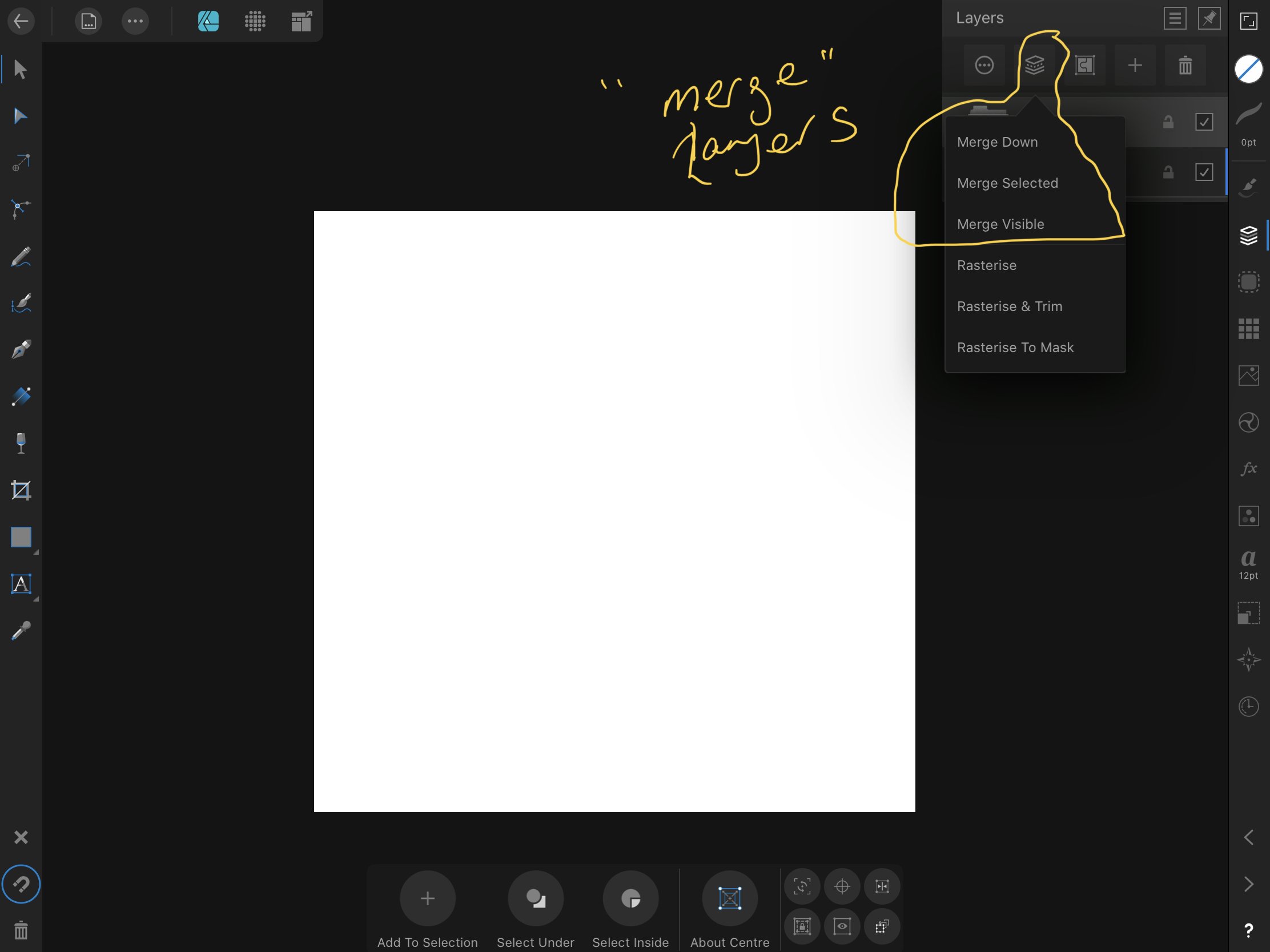Image resolution: width=1270 pixels, height=952 pixels.
Task: Tap the Add To Selection button
Action: [427, 898]
